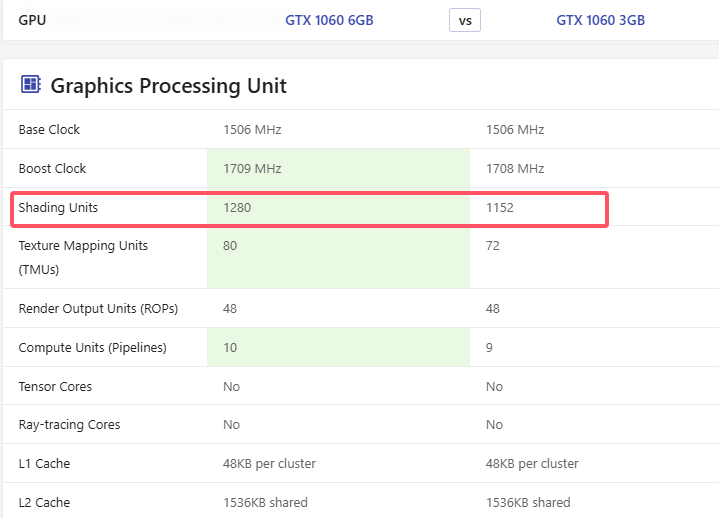Select the Shading Units row label
The image size is (719, 518).
58,208
